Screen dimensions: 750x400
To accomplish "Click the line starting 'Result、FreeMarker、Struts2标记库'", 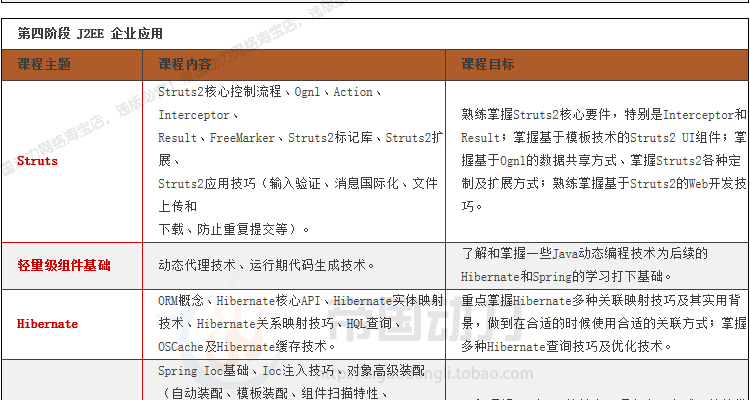I will (x=301, y=138).
